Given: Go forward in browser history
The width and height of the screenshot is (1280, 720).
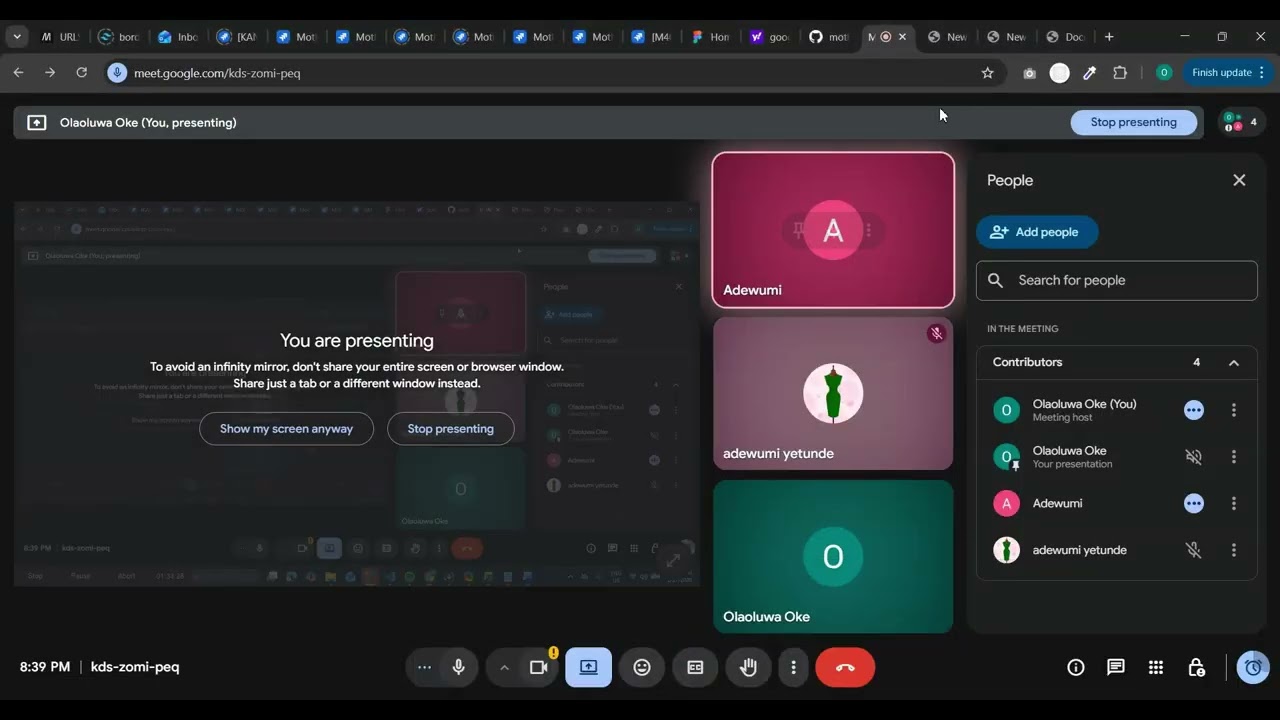Looking at the screenshot, I should click(x=50, y=73).
